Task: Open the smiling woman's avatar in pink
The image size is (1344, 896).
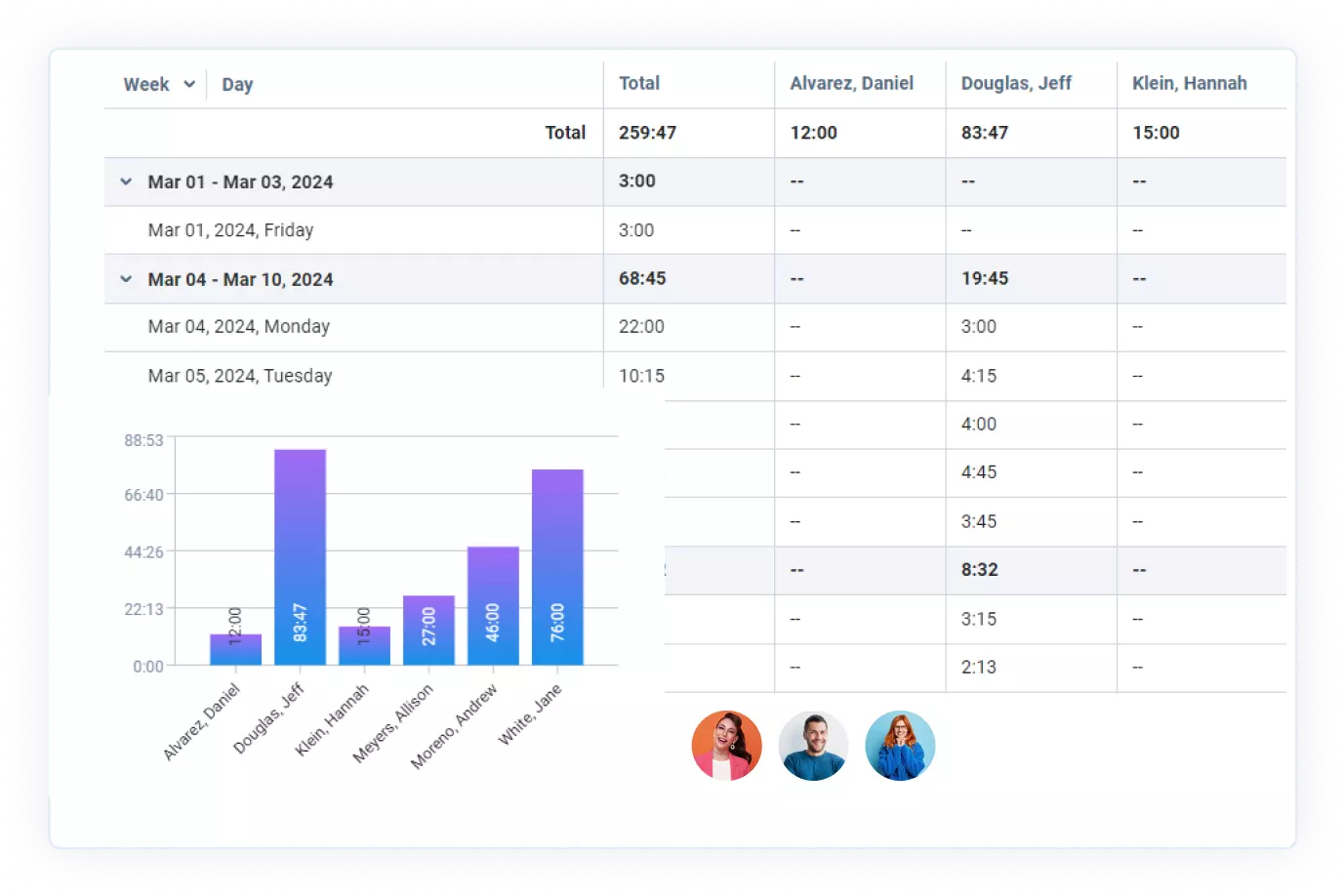Action: point(726,745)
